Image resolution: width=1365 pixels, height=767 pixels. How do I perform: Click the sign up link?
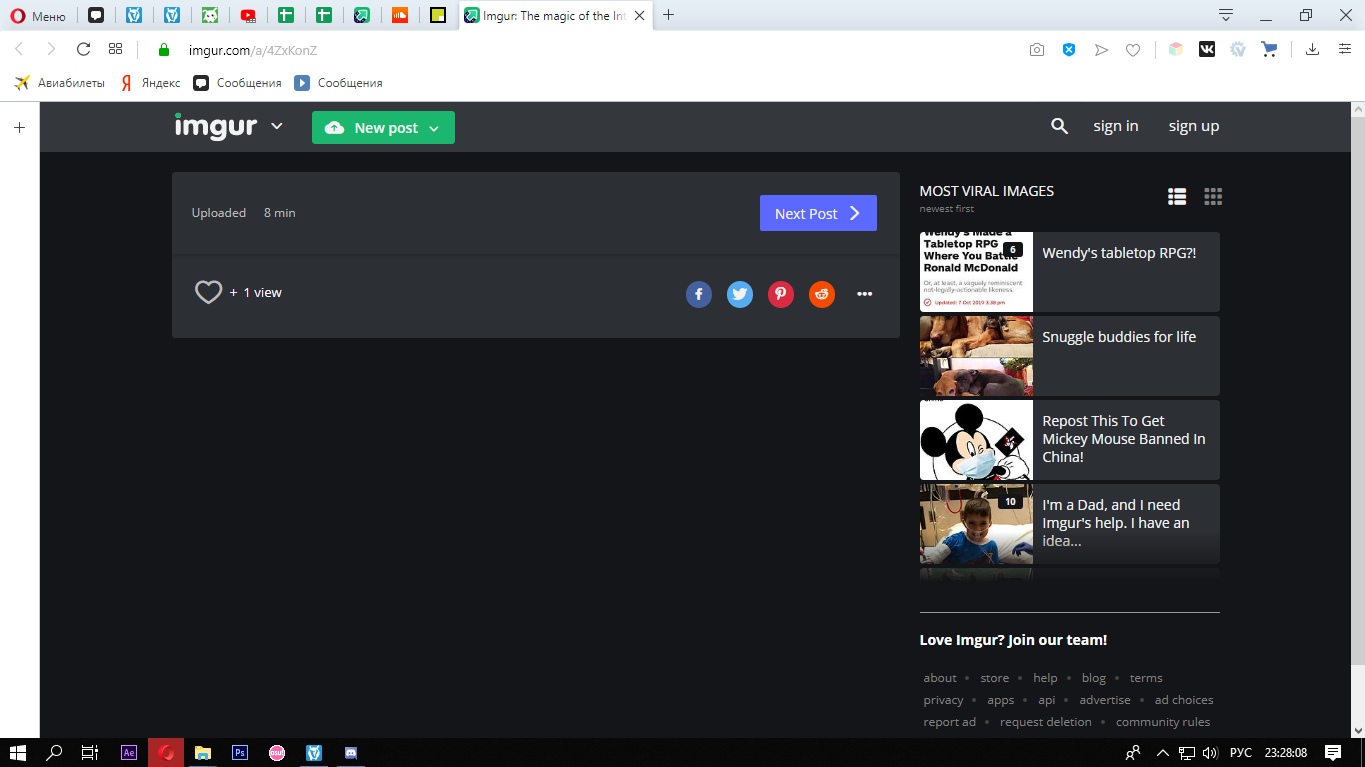pos(1194,126)
